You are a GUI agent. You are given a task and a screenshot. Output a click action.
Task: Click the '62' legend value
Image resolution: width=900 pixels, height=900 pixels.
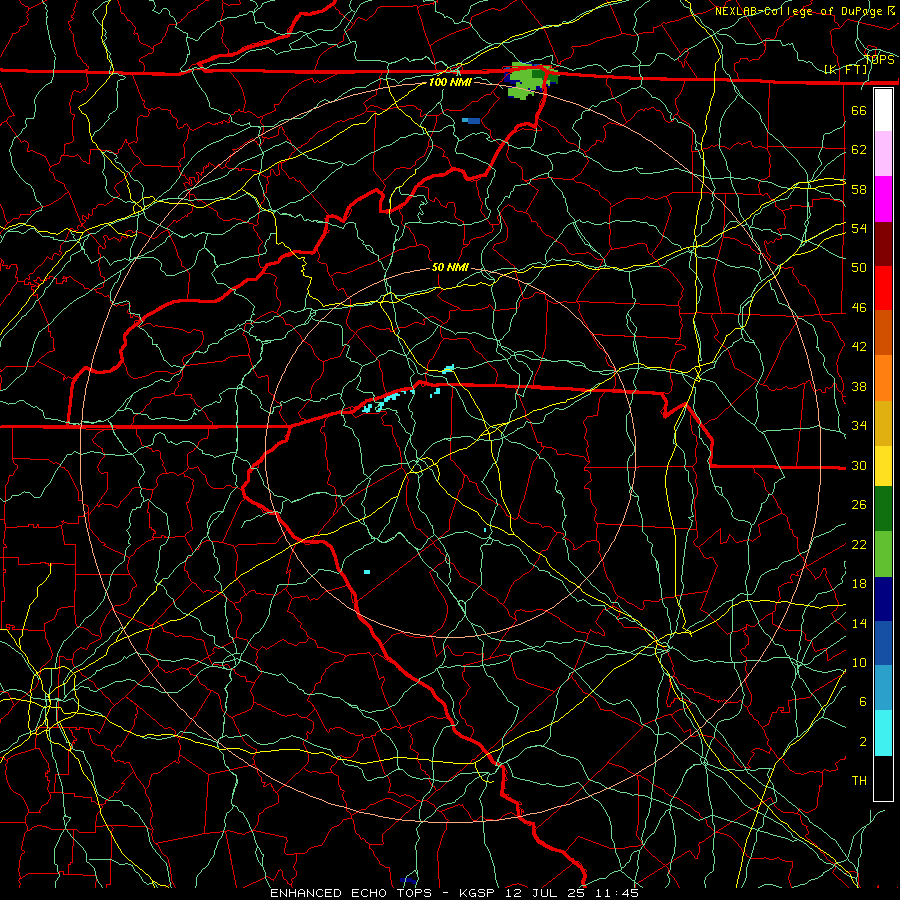pyautogui.click(x=859, y=150)
